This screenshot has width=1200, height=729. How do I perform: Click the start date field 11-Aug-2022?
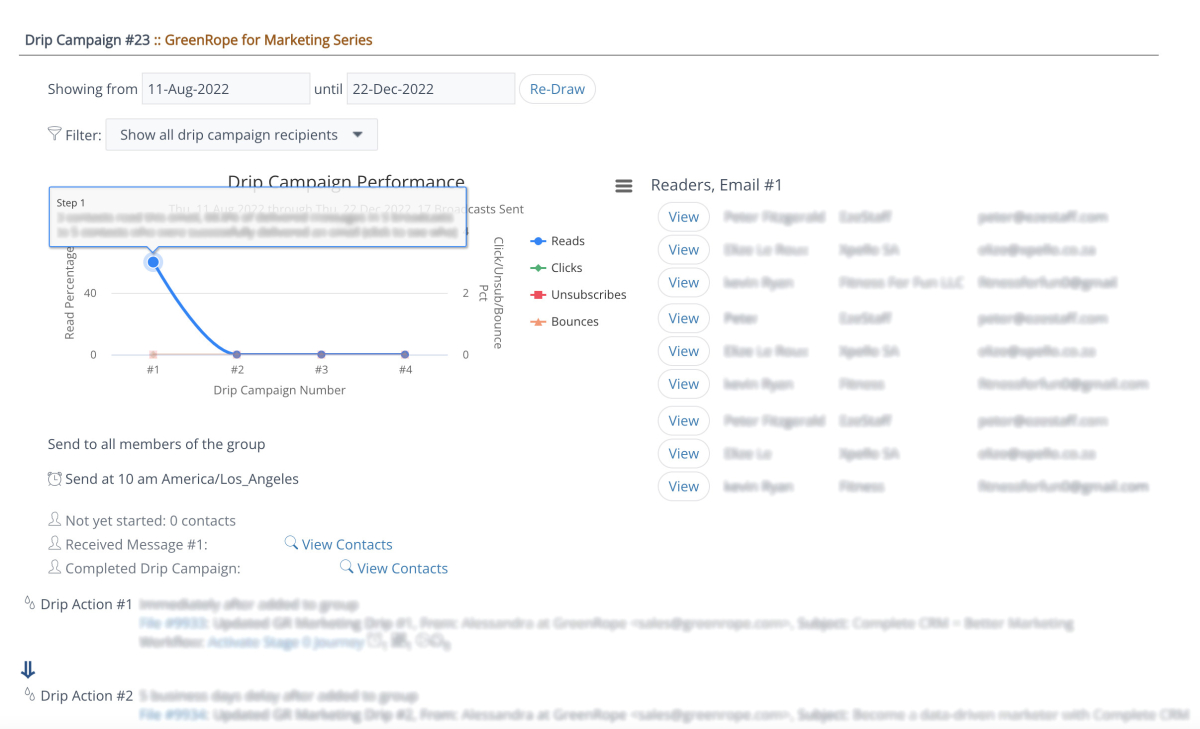pos(225,89)
